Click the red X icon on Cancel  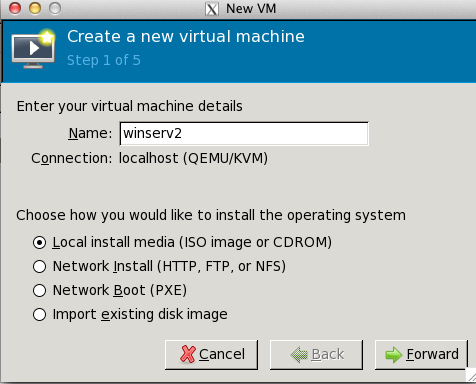pyautogui.click(x=188, y=354)
